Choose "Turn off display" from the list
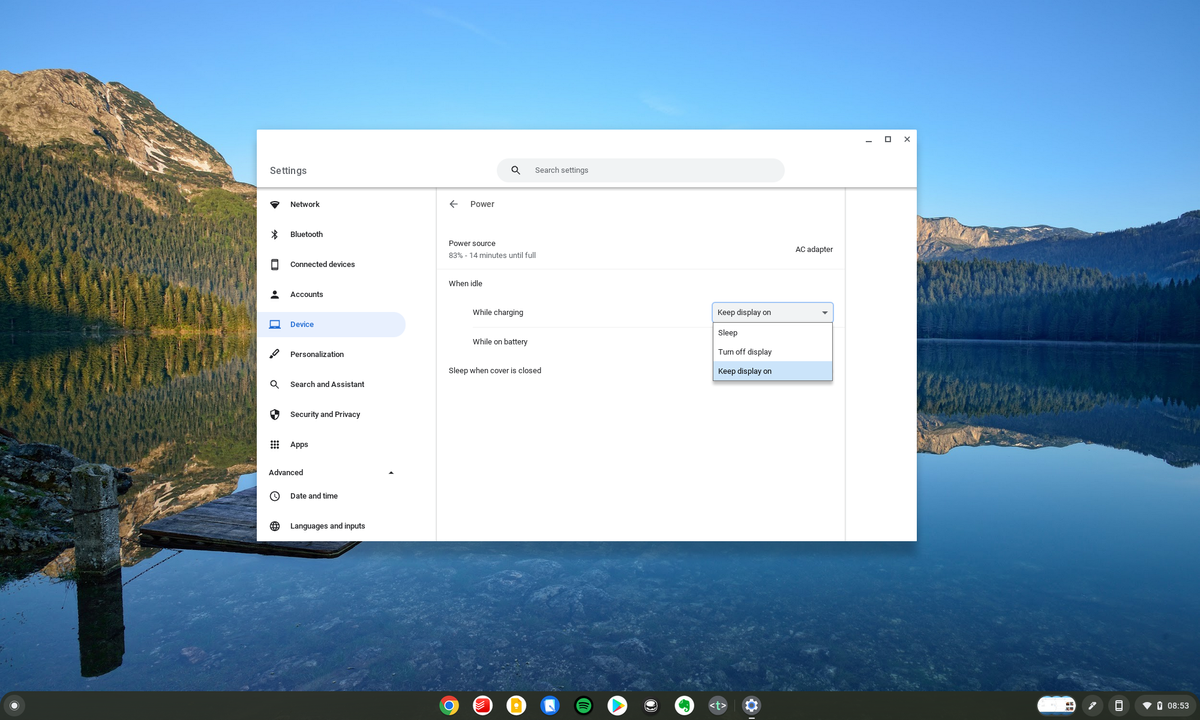Screen dimensions: 1200x720 click(x=745, y=351)
